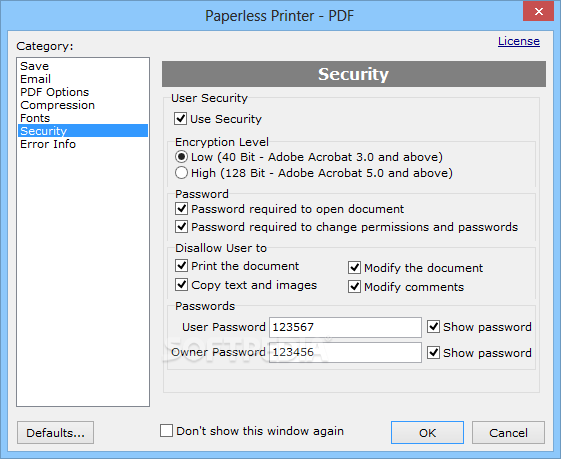This screenshot has height=459, width=561.
Task: Select the Save category
Action: pos(34,66)
